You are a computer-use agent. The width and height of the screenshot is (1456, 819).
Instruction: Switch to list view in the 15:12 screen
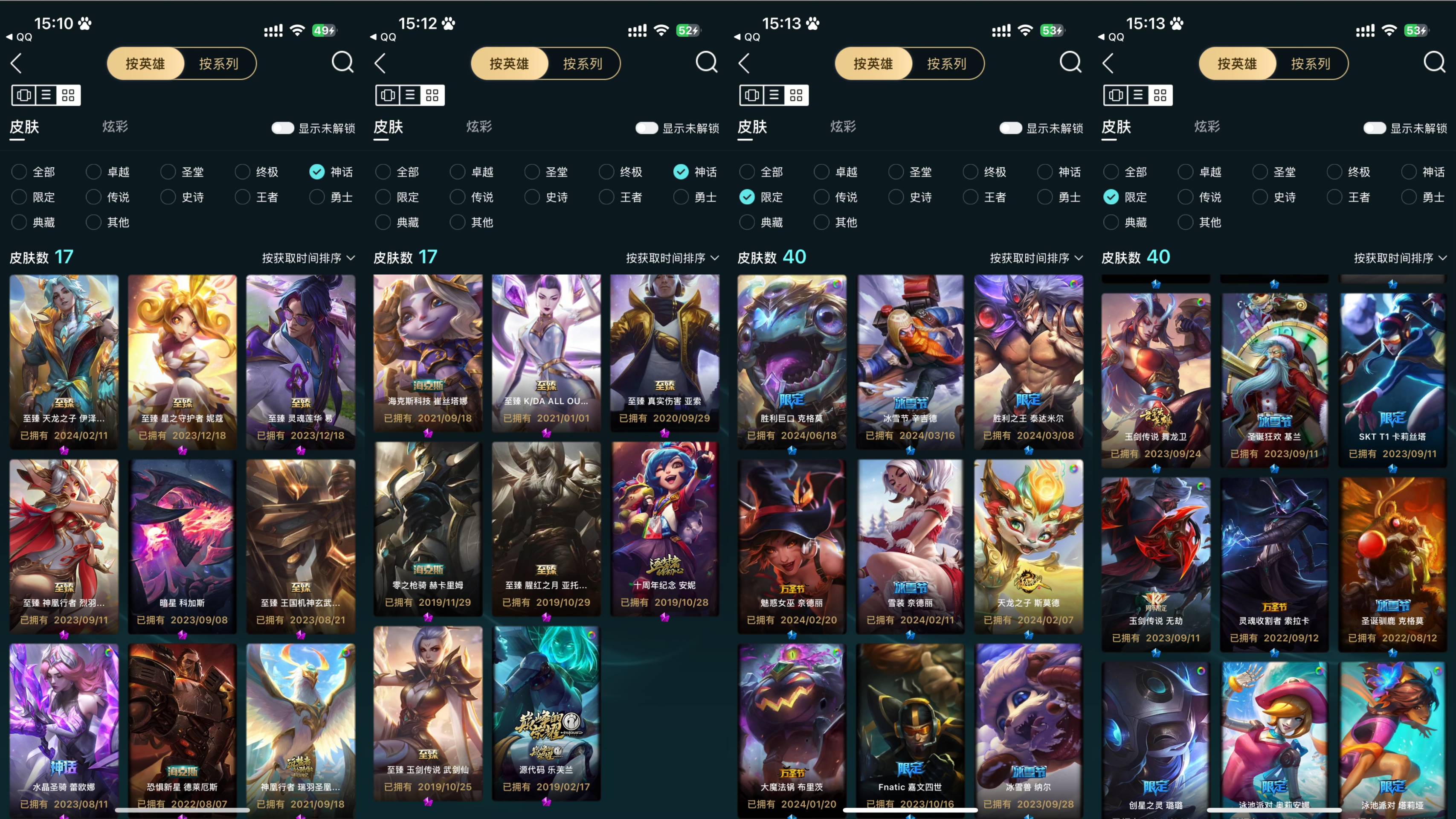coord(410,95)
